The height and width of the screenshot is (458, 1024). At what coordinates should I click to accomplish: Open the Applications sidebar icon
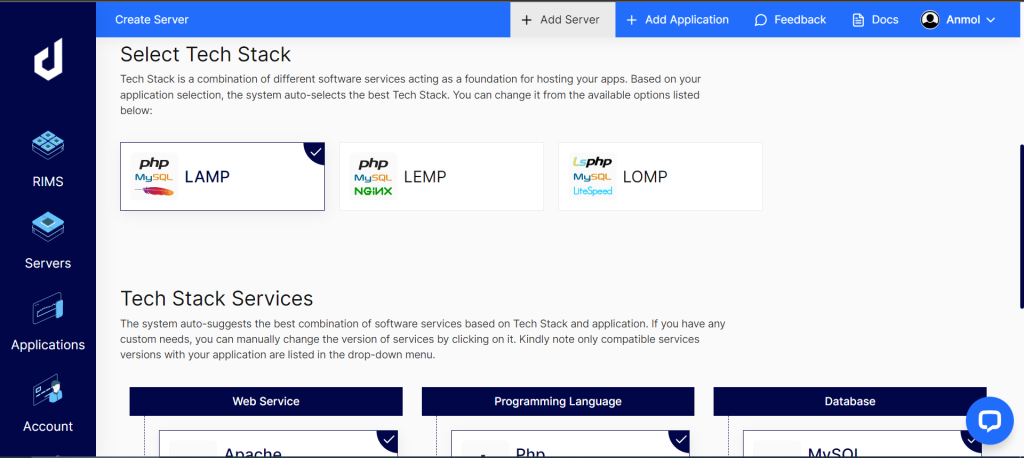[48, 309]
